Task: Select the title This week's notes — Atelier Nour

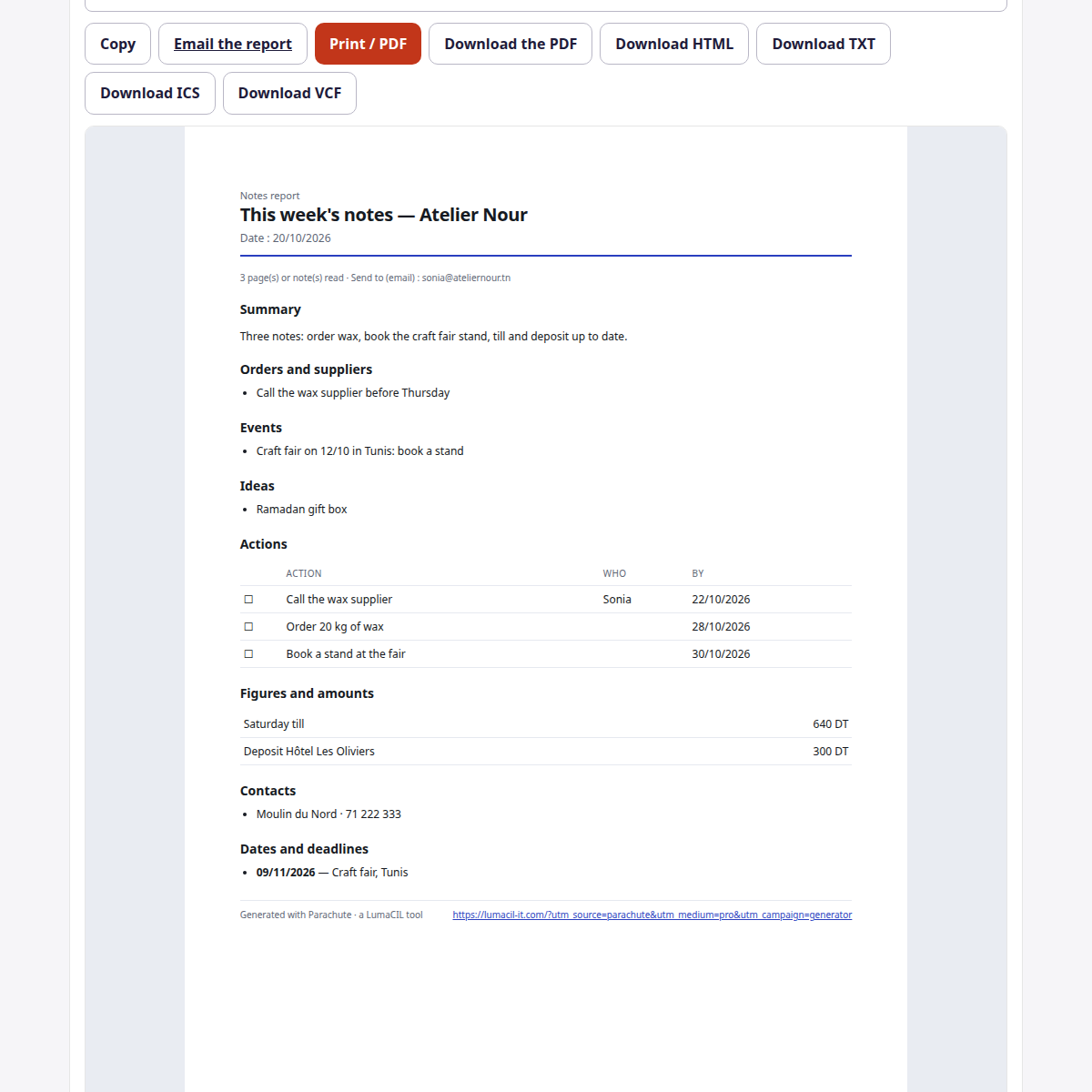Action: click(x=383, y=215)
